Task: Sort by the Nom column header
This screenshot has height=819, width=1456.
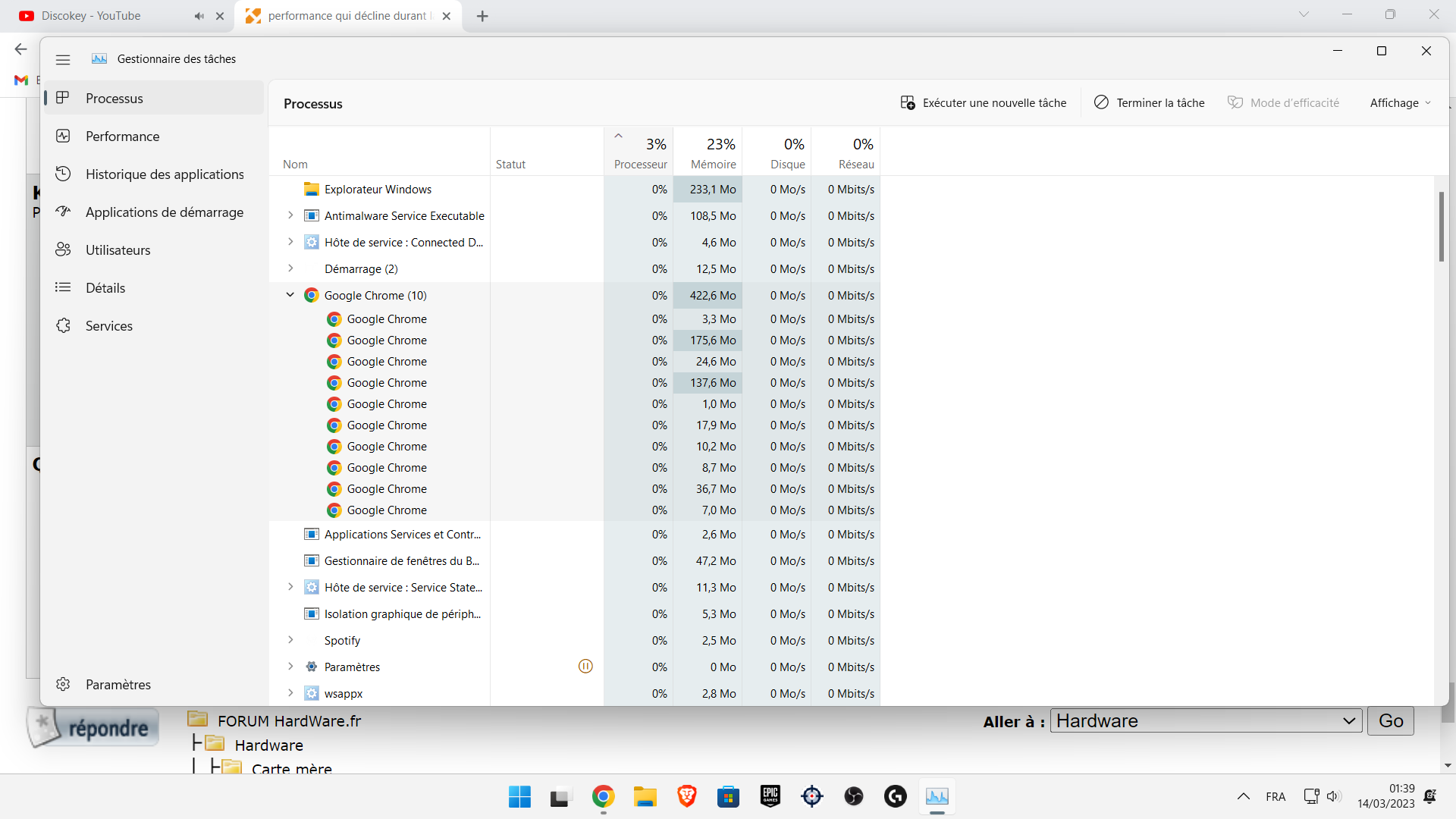Action: click(x=379, y=152)
